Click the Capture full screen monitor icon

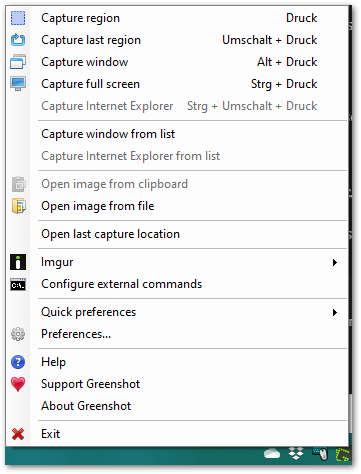(18, 84)
